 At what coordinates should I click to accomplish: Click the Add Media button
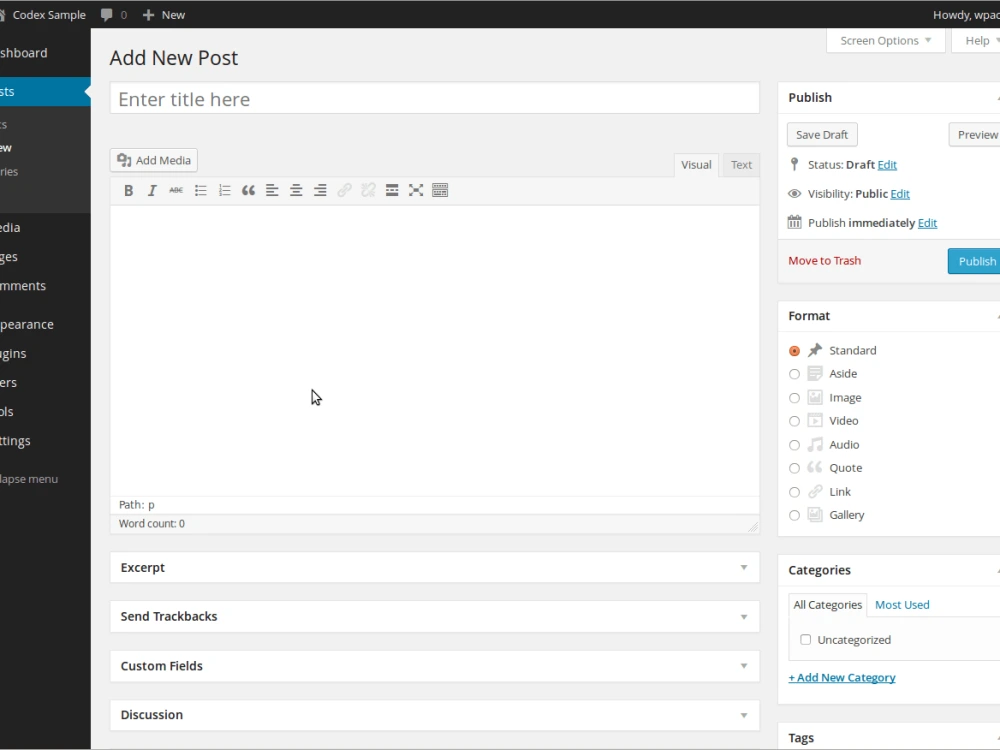click(154, 160)
